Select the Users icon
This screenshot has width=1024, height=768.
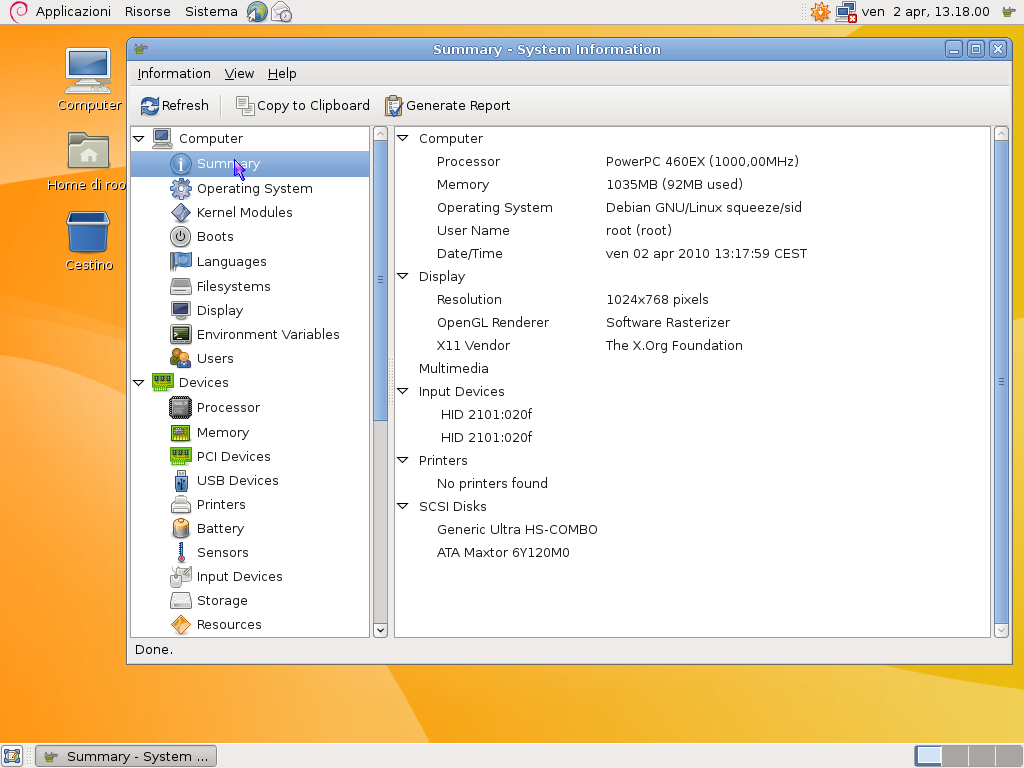[x=181, y=359]
